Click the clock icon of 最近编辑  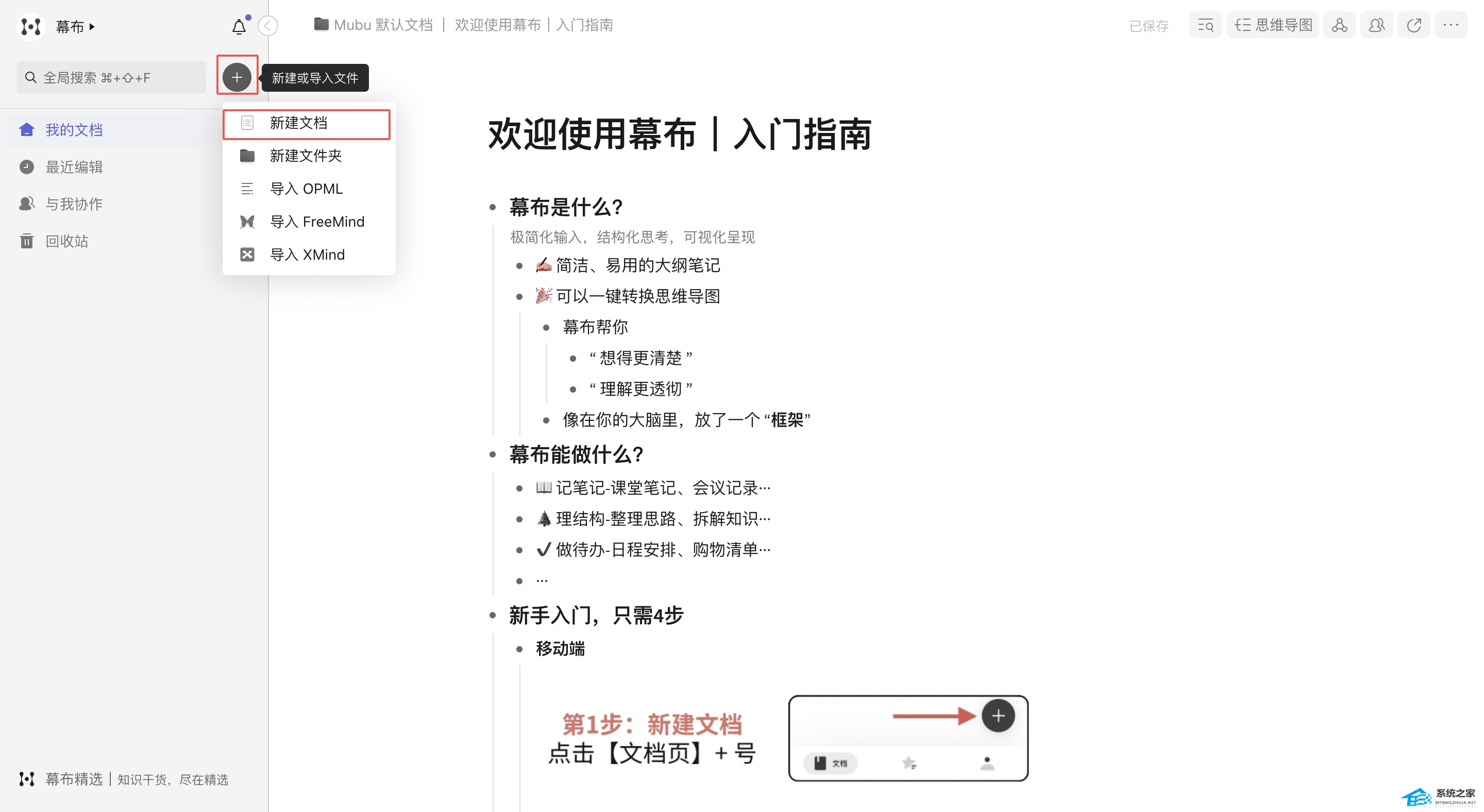point(26,167)
